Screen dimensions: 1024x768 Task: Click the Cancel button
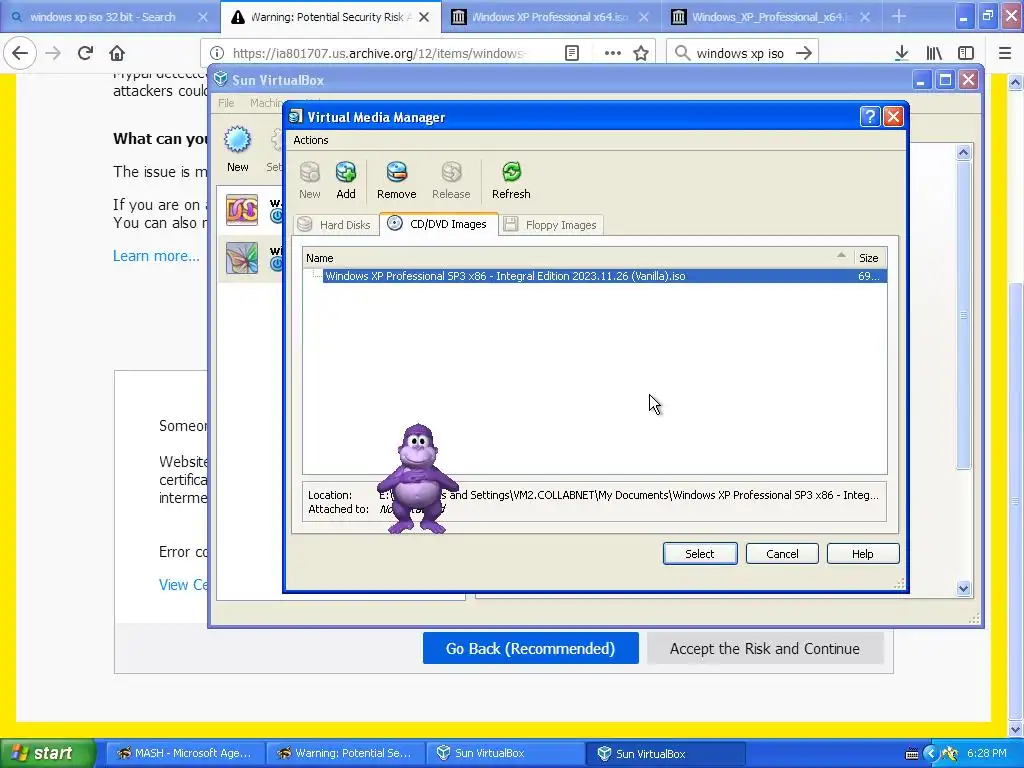pos(782,554)
